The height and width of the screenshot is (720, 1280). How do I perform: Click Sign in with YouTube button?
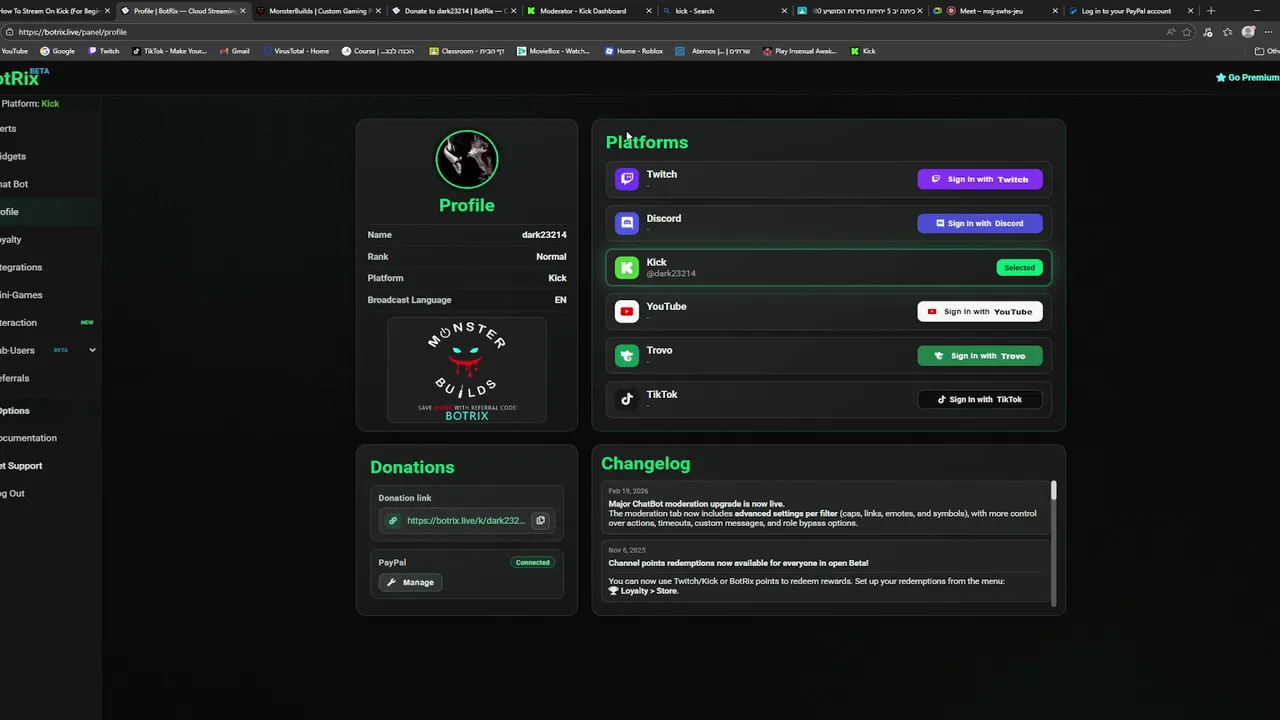pos(980,311)
